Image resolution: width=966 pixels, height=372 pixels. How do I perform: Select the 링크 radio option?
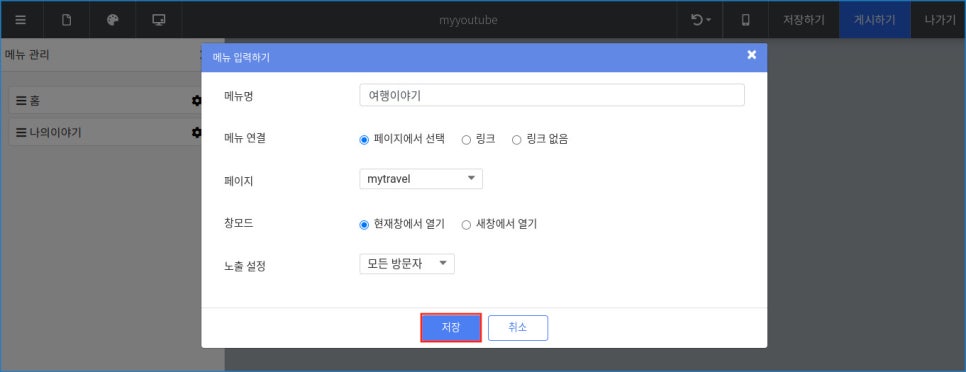point(466,139)
